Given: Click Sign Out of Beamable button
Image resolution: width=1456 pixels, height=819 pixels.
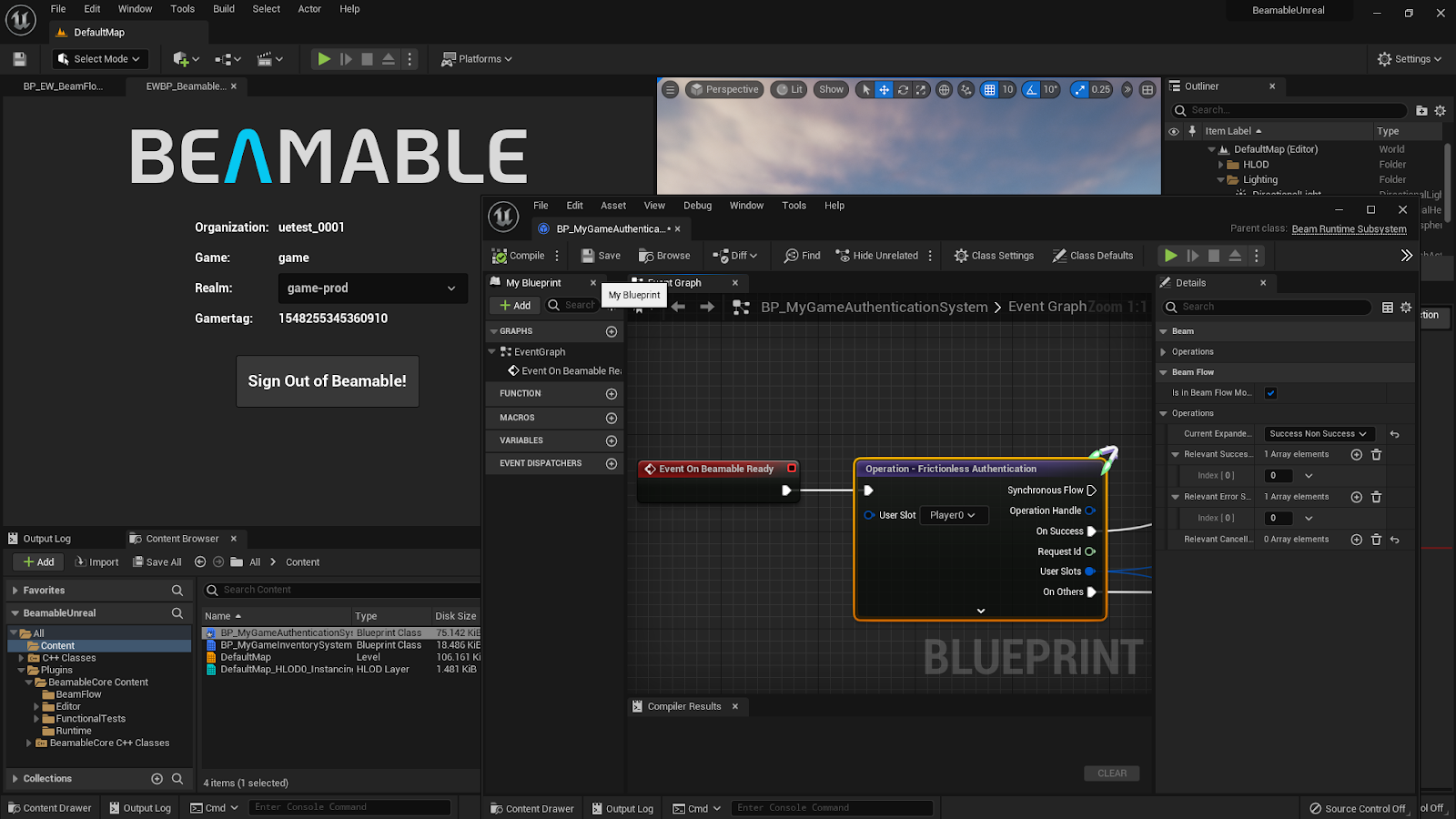Looking at the screenshot, I should (x=328, y=381).
